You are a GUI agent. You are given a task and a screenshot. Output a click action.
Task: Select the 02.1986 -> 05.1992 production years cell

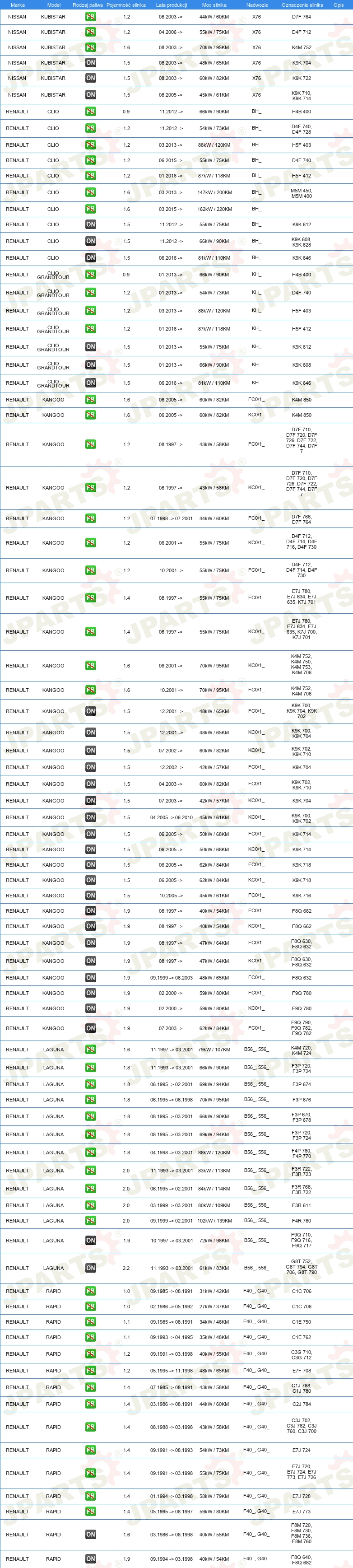pos(171,1306)
